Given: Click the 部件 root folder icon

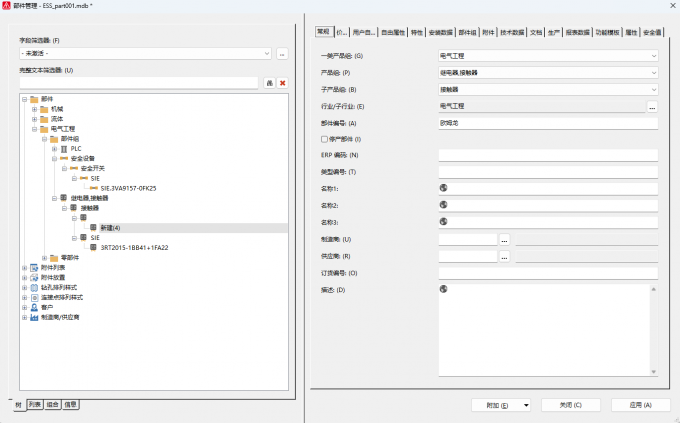Looking at the screenshot, I should 34,99.
